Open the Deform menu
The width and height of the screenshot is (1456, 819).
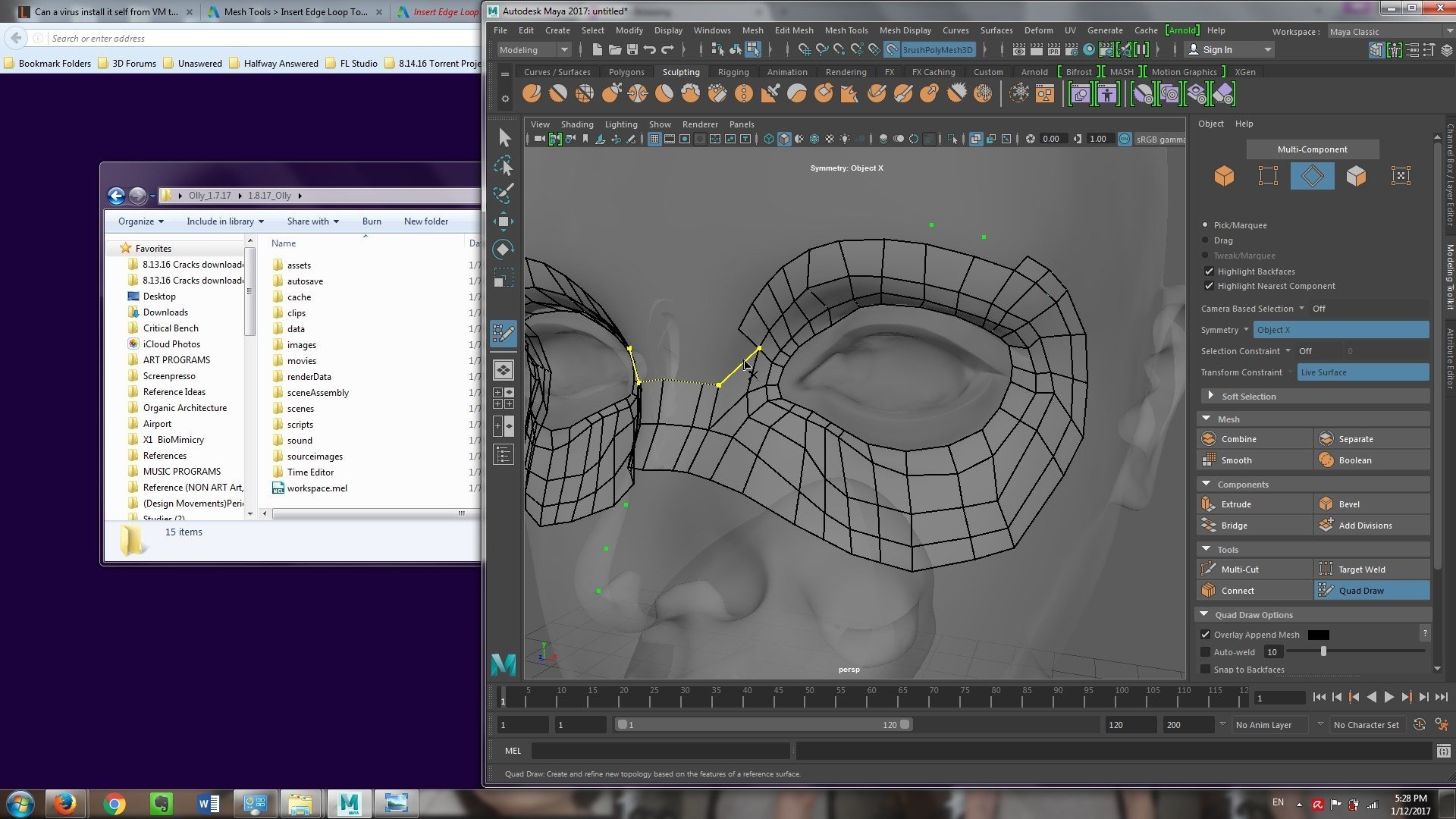(x=1038, y=30)
